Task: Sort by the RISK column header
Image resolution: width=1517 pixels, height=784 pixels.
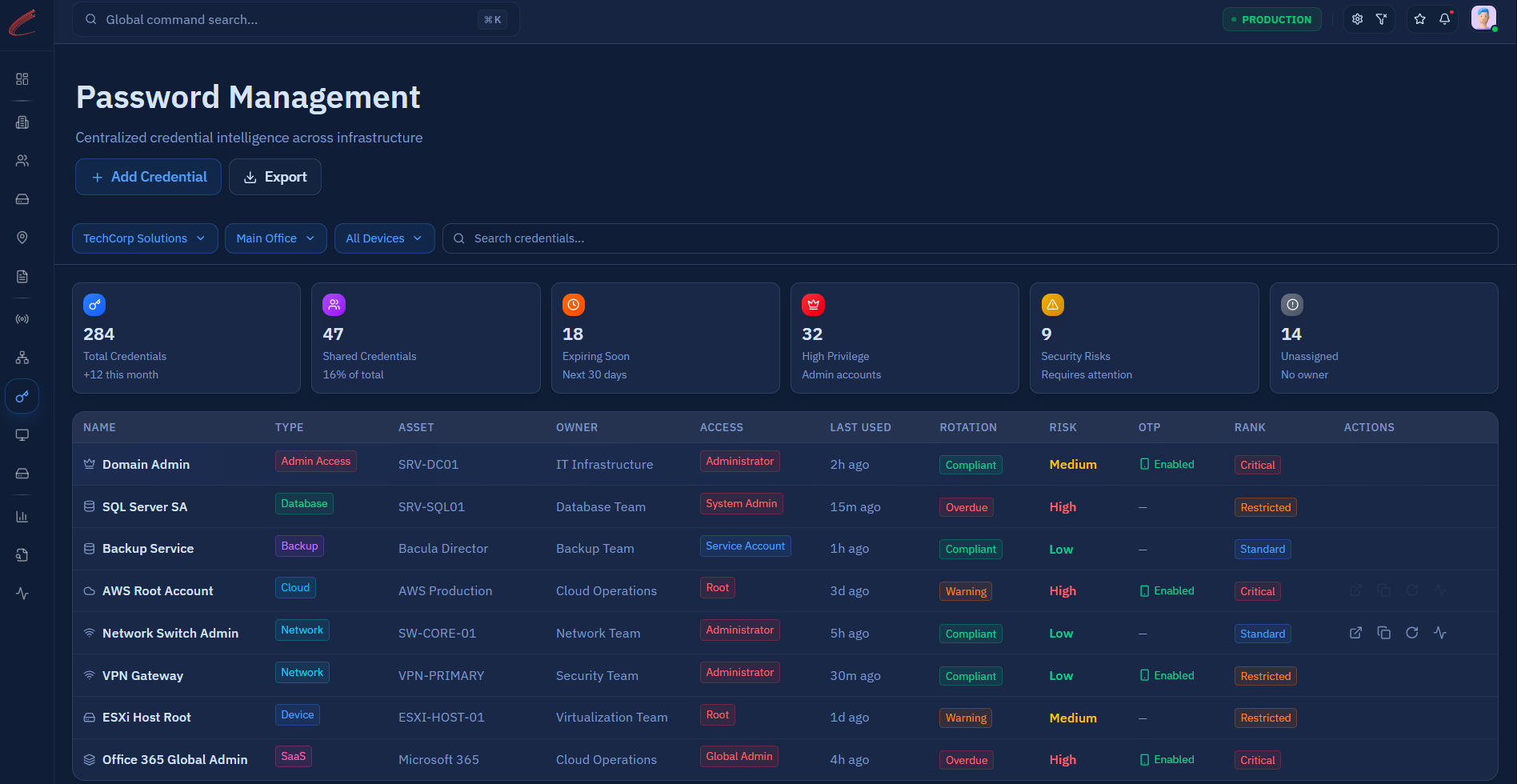Action: (x=1063, y=427)
